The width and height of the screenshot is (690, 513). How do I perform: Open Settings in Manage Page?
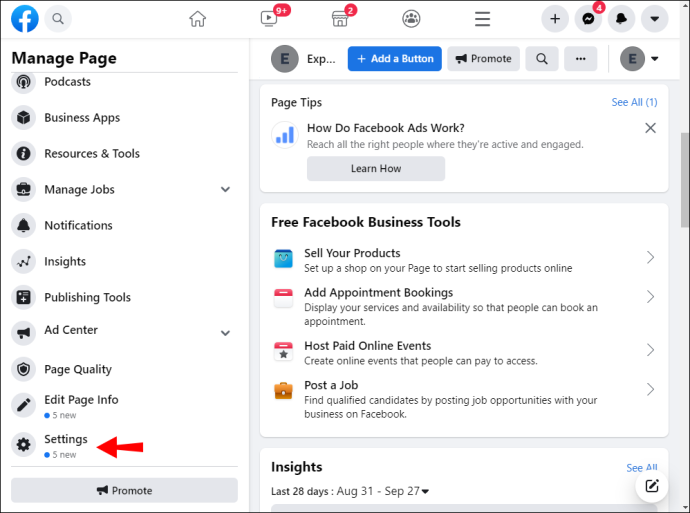point(66,439)
